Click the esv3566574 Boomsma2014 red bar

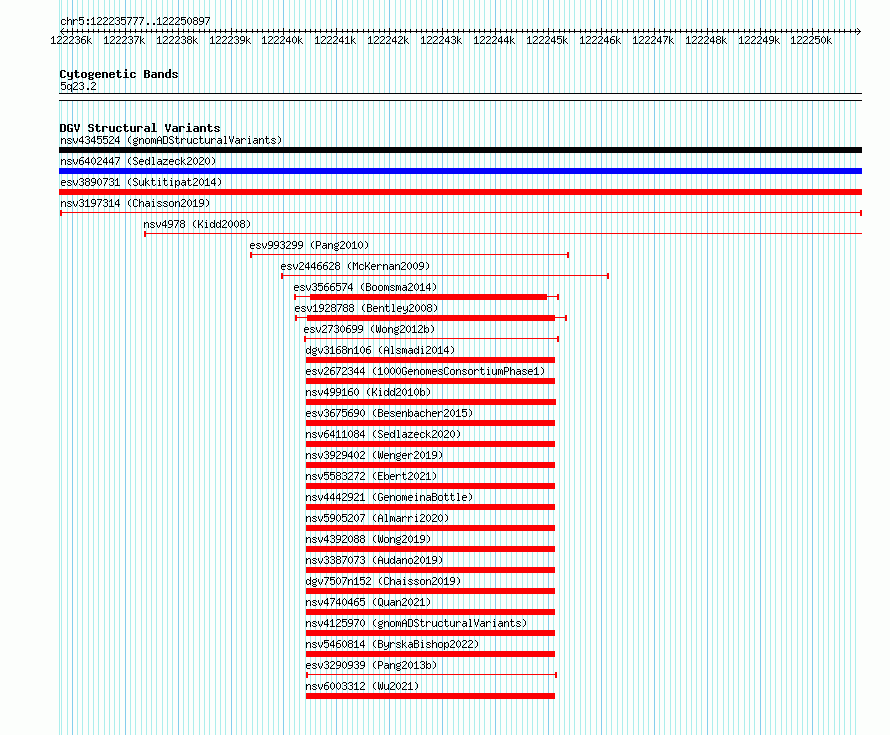429,297
